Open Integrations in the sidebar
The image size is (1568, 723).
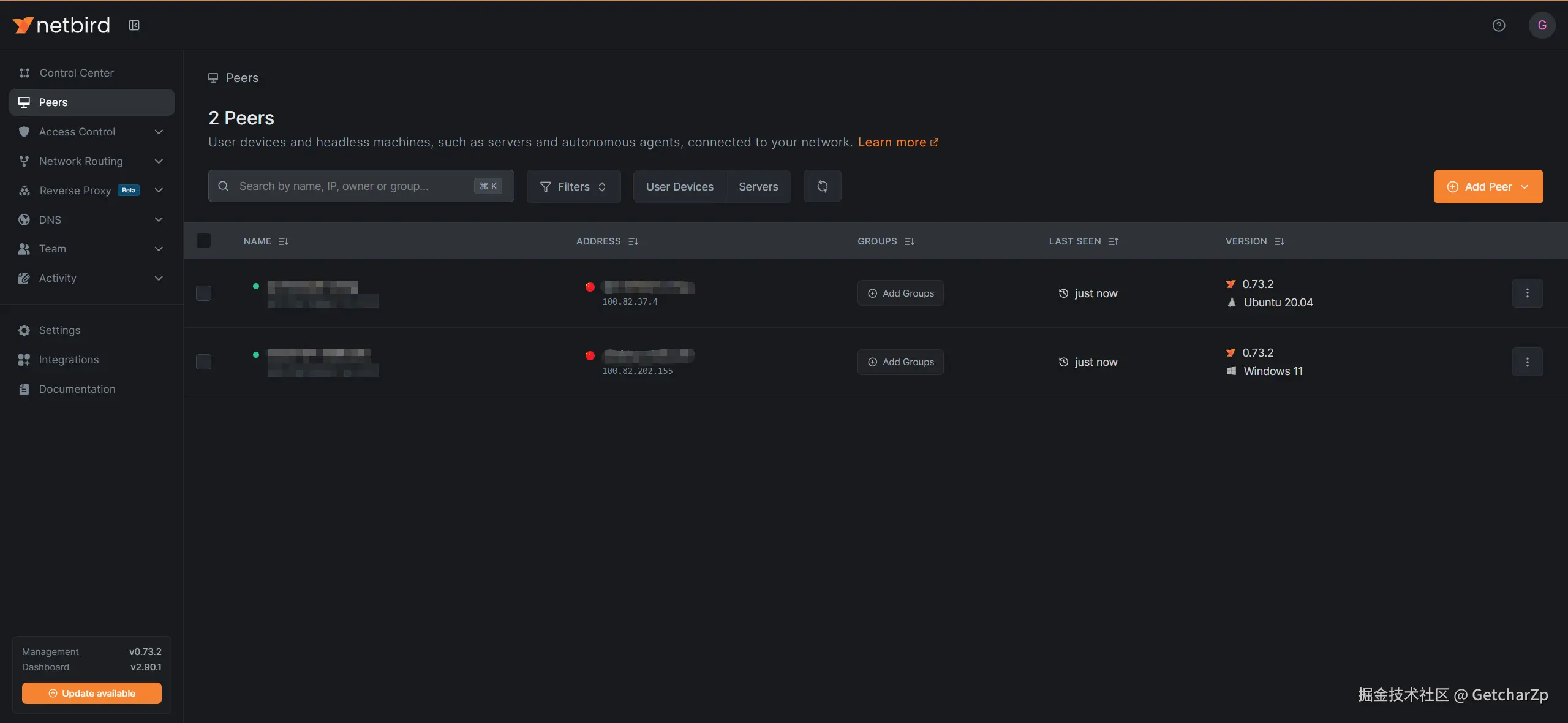click(92, 360)
